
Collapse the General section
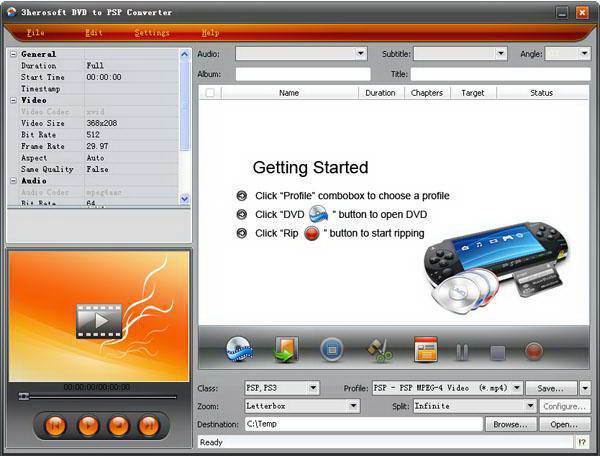click(13, 54)
